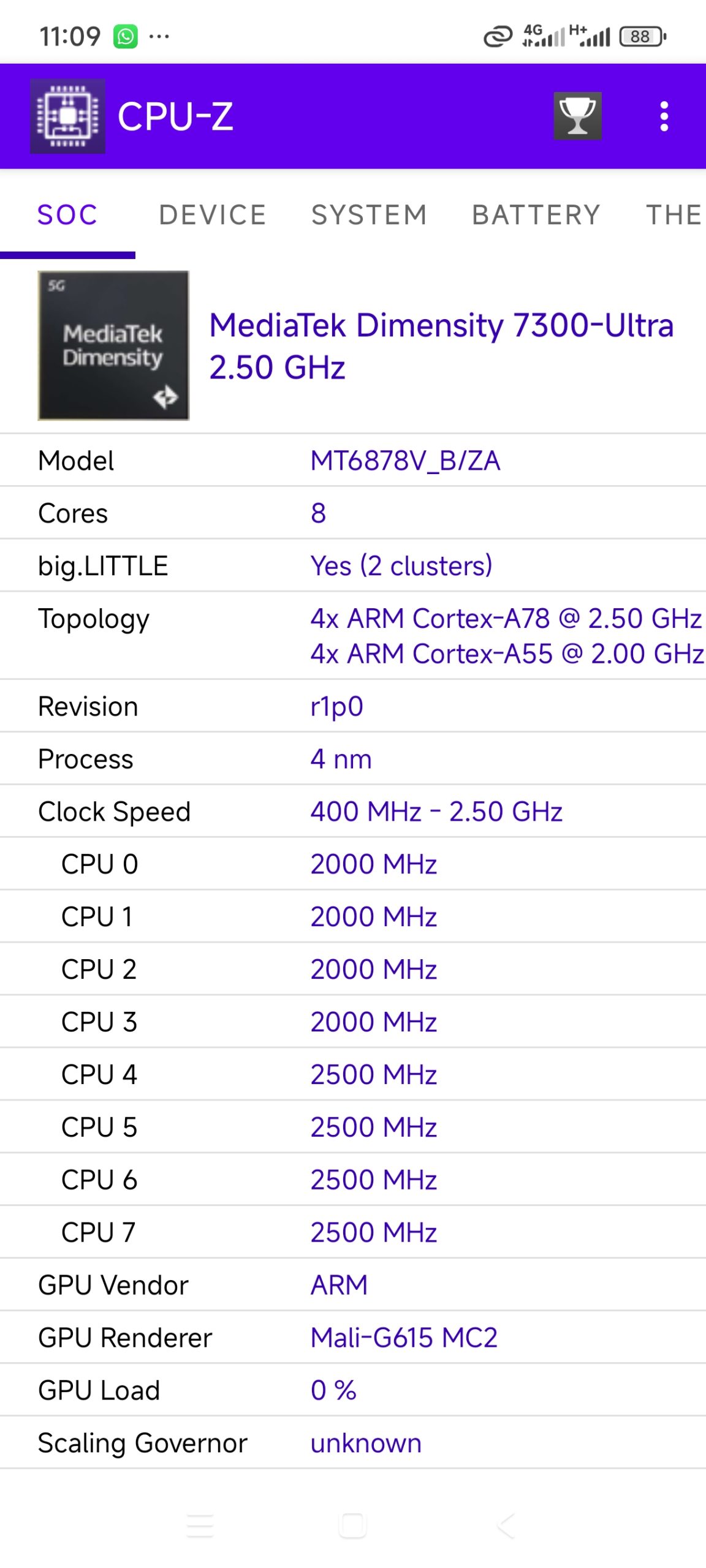Screen dimensions: 706x1568
Task: Open the three-dot overflow menu
Action: 664,116
